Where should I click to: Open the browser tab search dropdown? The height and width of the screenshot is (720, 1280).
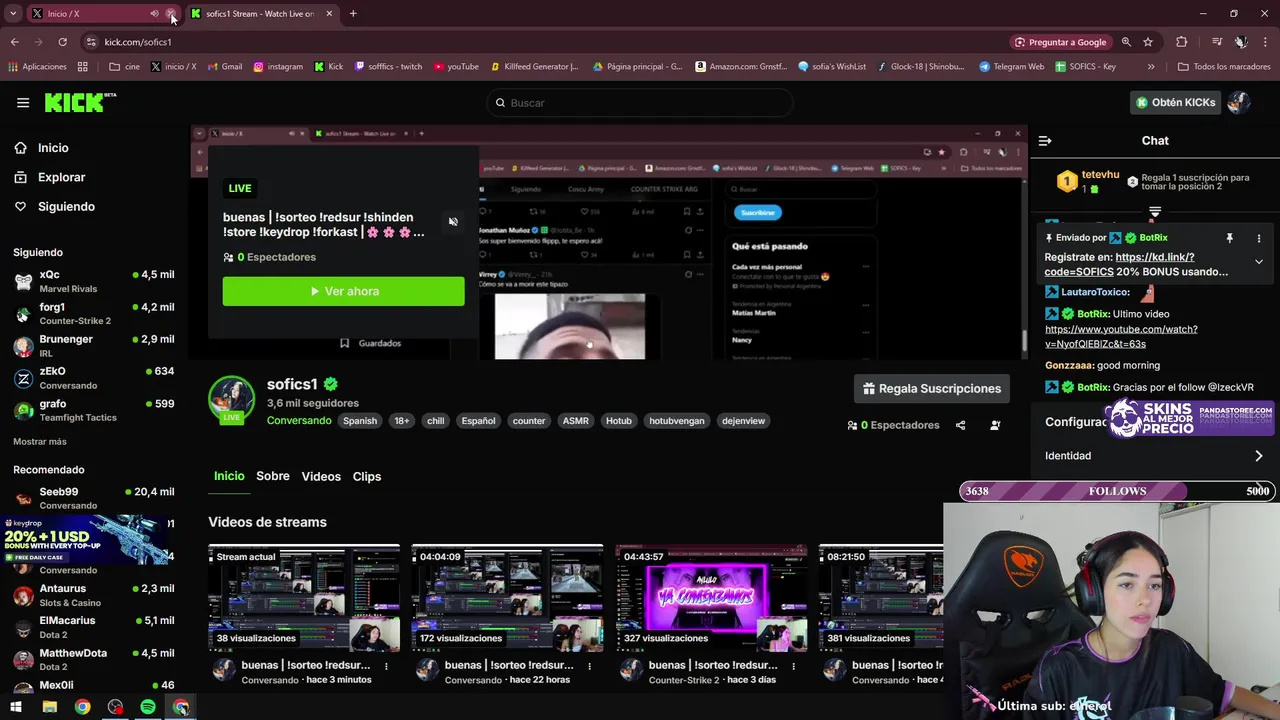pos(13,14)
